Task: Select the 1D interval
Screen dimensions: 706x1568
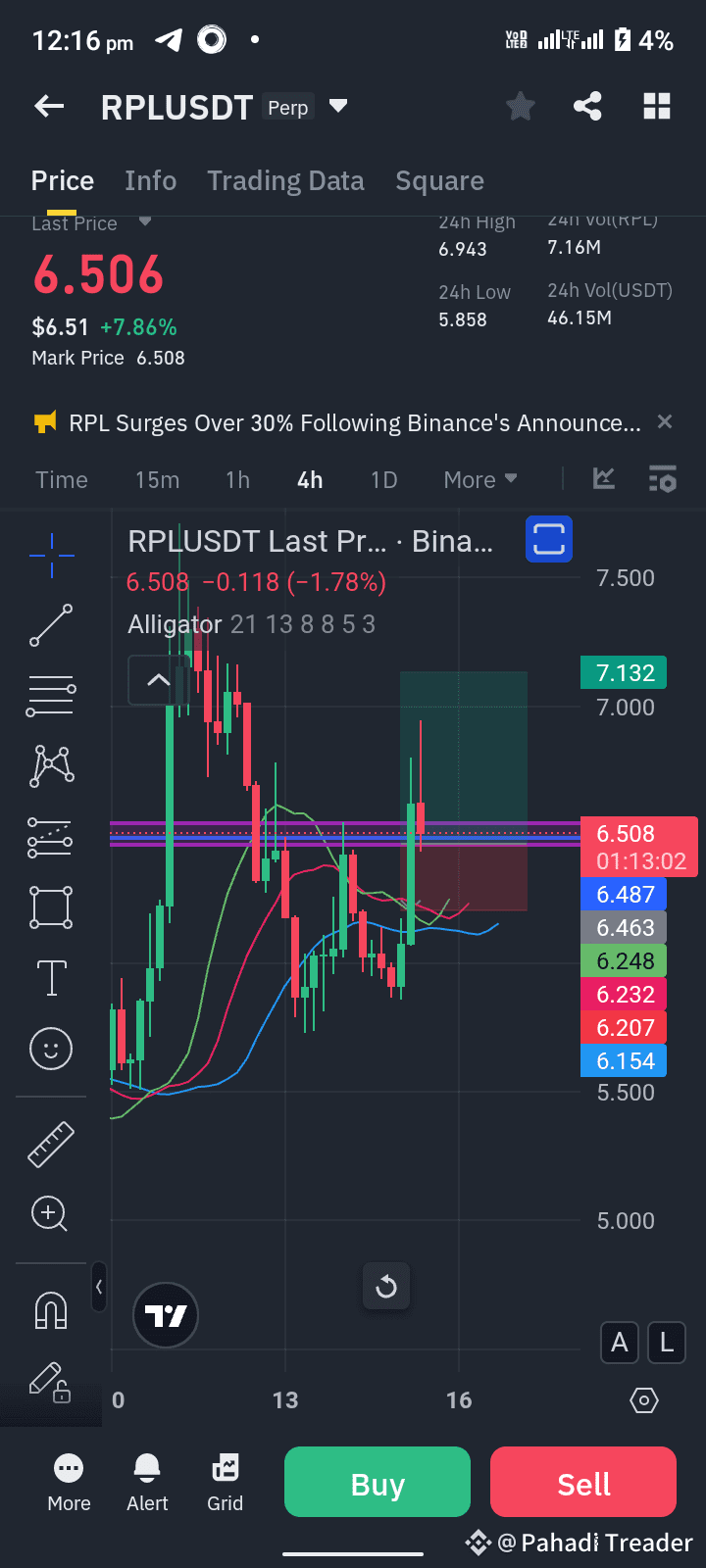Action: coord(383,479)
